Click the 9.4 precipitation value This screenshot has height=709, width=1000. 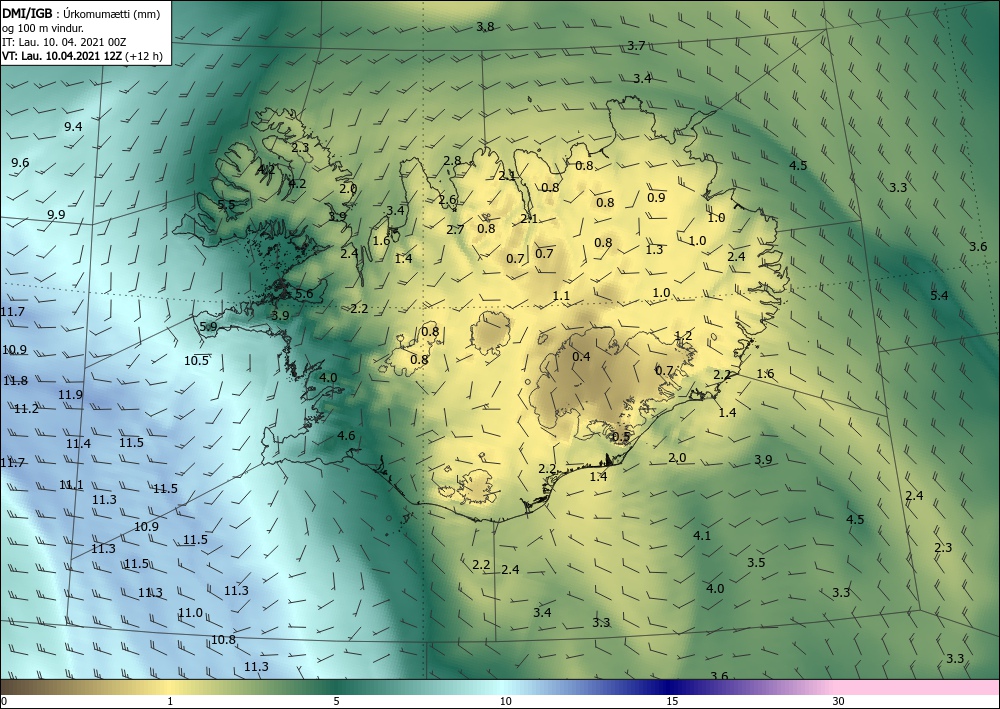73,127
